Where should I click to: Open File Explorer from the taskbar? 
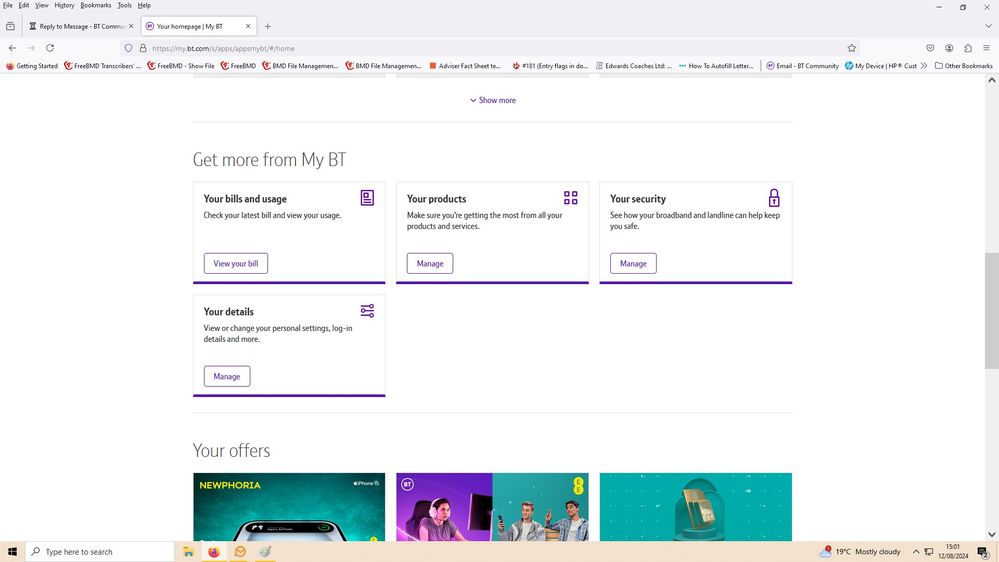click(187, 552)
